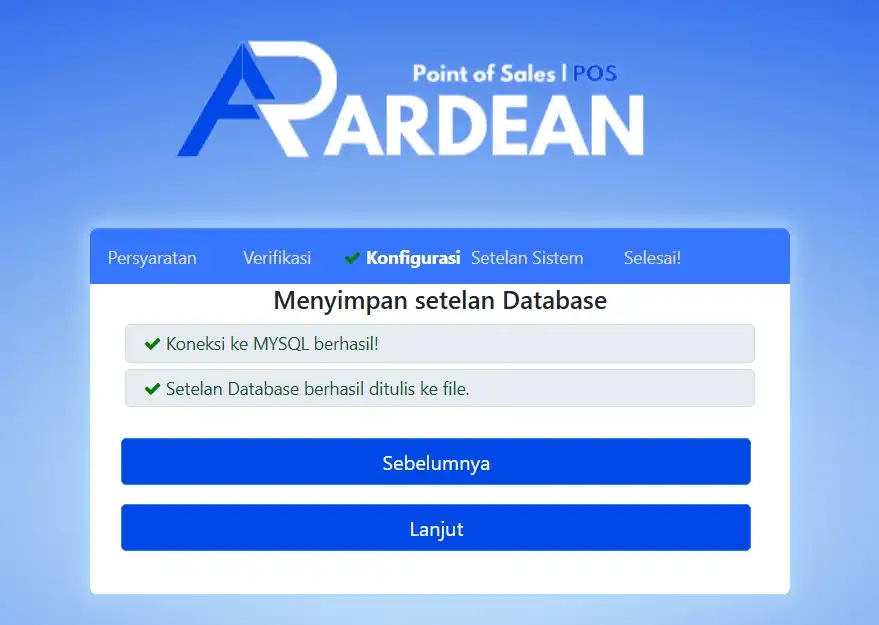Click the Sebelumnya button to go back
The width and height of the screenshot is (879, 625).
(436, 461)
